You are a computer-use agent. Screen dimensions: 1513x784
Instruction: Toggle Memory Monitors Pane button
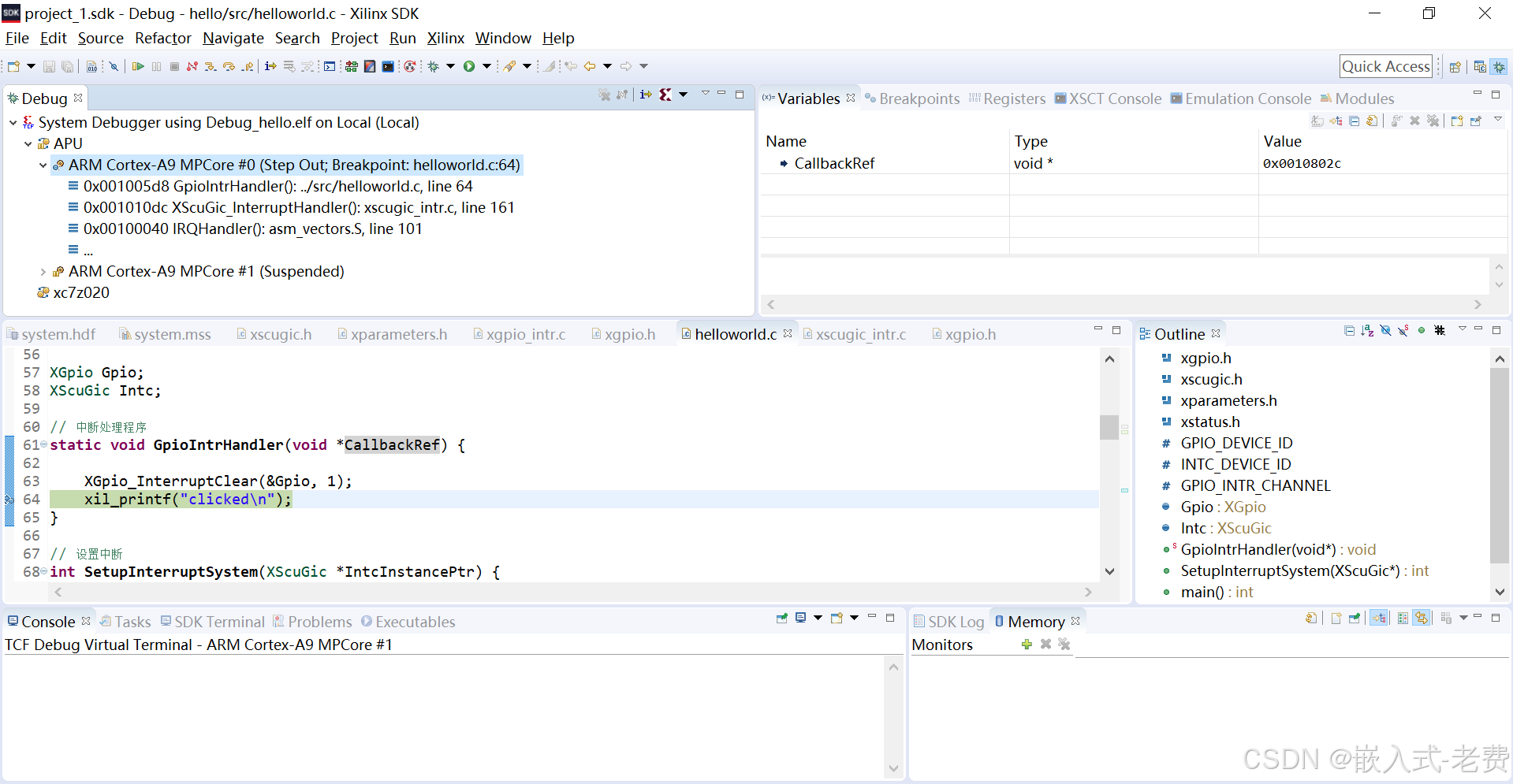1378,618
